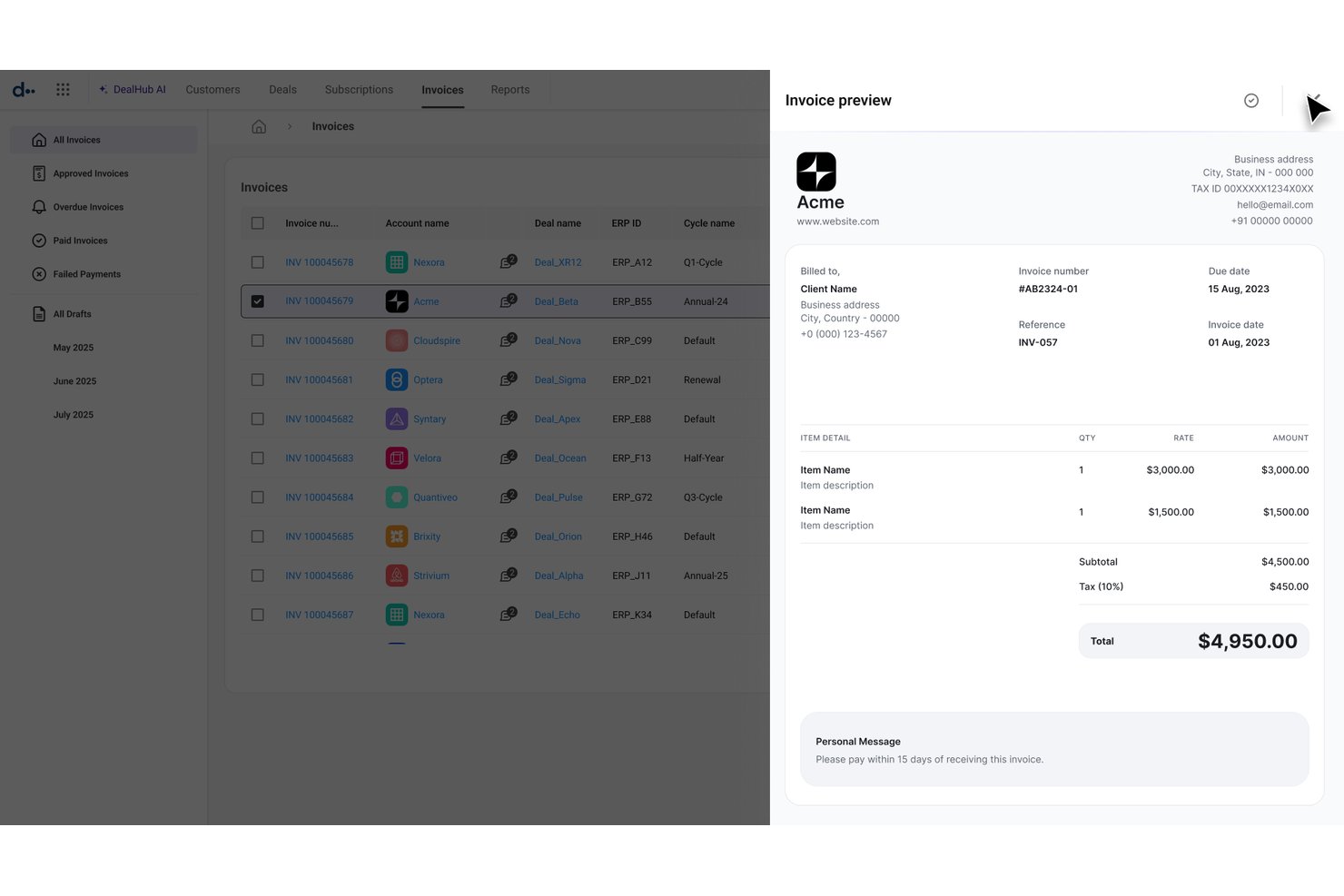Check the INV 100045683 Velora checkbox

[x=258, y=458]
